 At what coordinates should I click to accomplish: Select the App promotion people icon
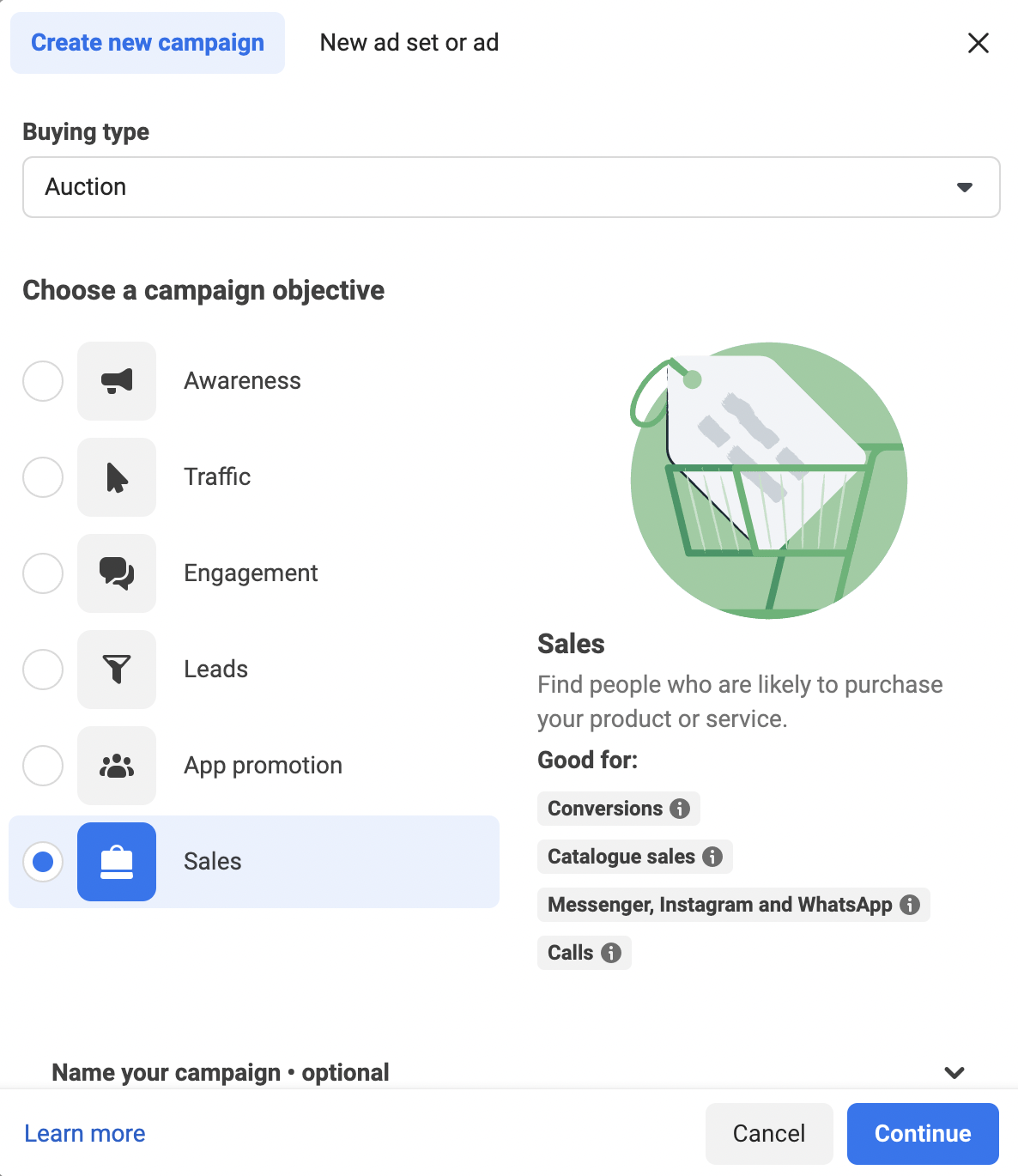(x=117, y=766)
